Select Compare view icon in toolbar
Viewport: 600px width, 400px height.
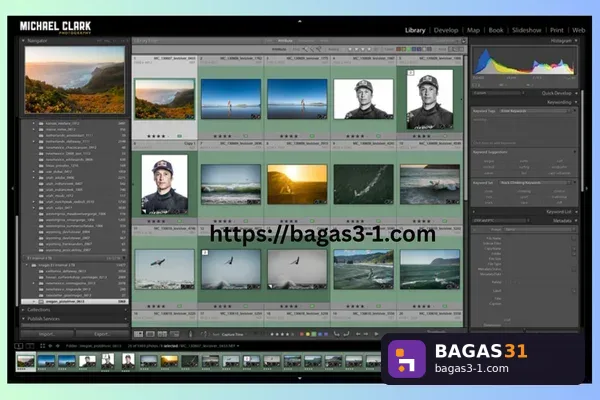(162, 334)
